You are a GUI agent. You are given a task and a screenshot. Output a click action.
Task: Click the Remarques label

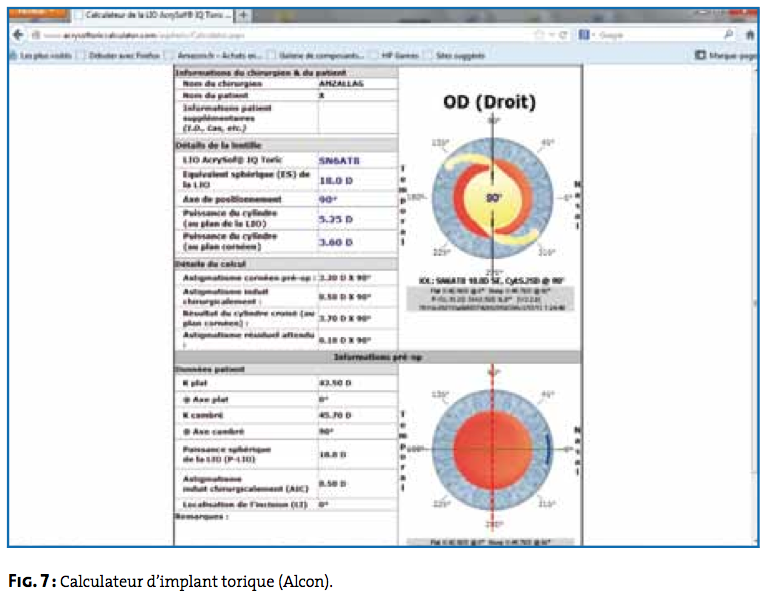[201, 516]
